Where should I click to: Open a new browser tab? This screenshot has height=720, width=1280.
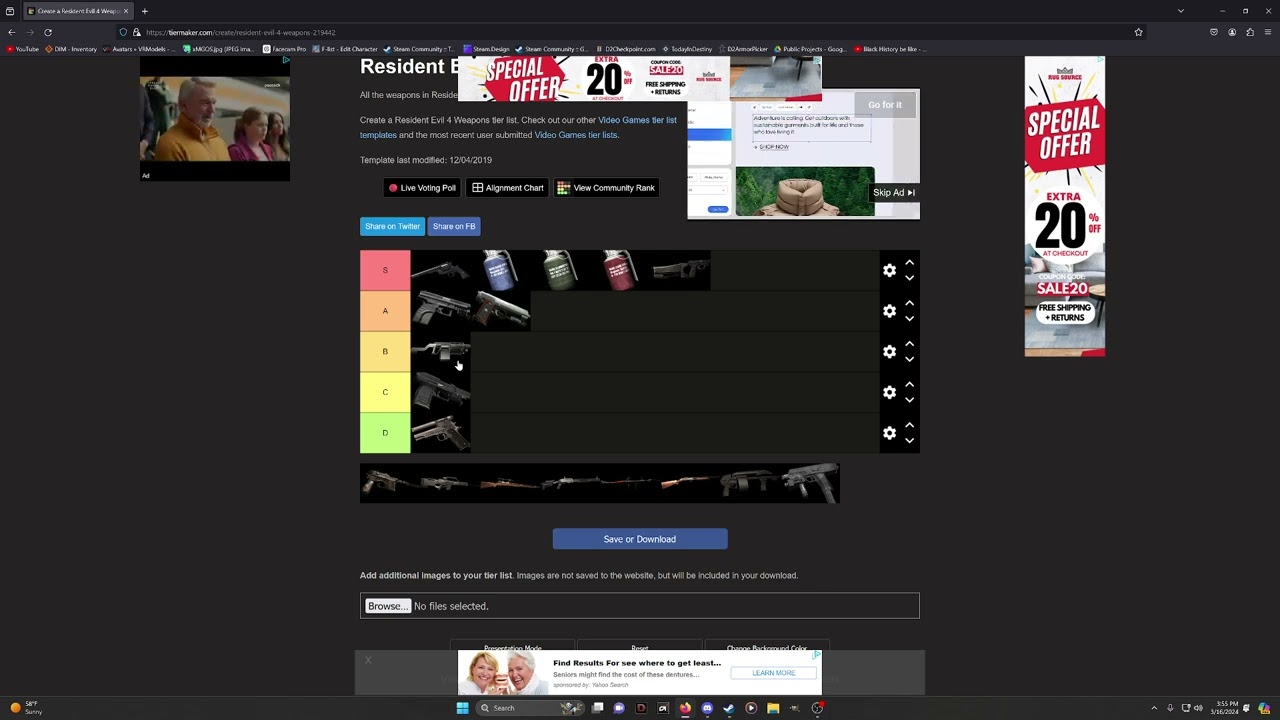pyautogui.click(x=145, y=11)
